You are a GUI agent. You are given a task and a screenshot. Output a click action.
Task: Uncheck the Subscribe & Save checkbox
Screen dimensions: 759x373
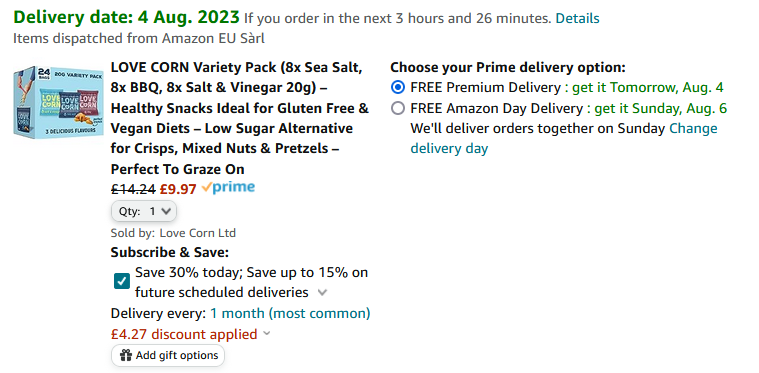click(122, 281)
